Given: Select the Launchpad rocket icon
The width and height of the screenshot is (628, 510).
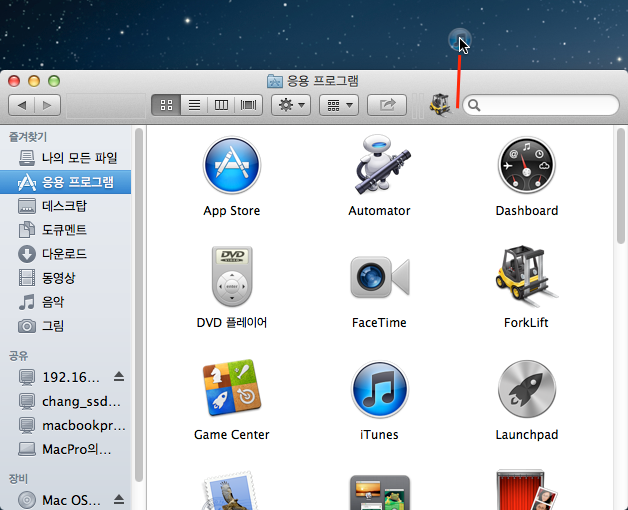Looking at the screenshot, I should (x=526, y=389).
